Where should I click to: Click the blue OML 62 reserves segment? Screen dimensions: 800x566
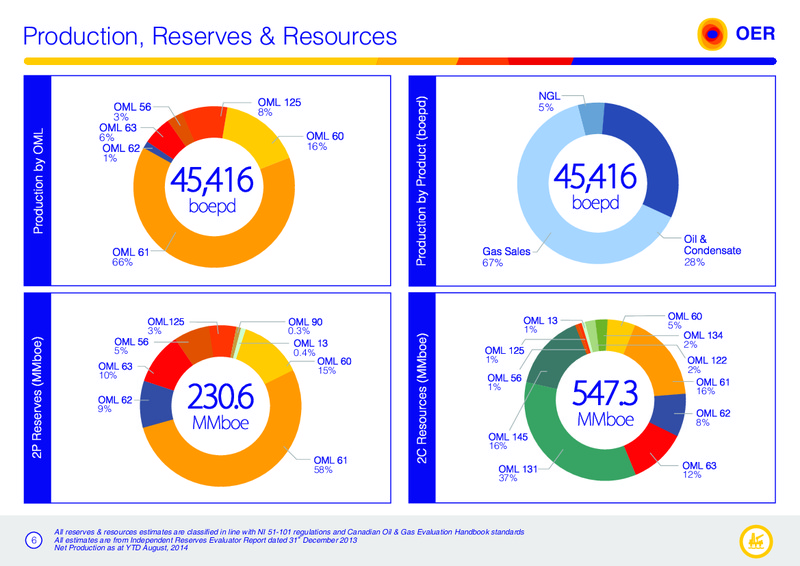pyautogui.click(x=156, y=404)
